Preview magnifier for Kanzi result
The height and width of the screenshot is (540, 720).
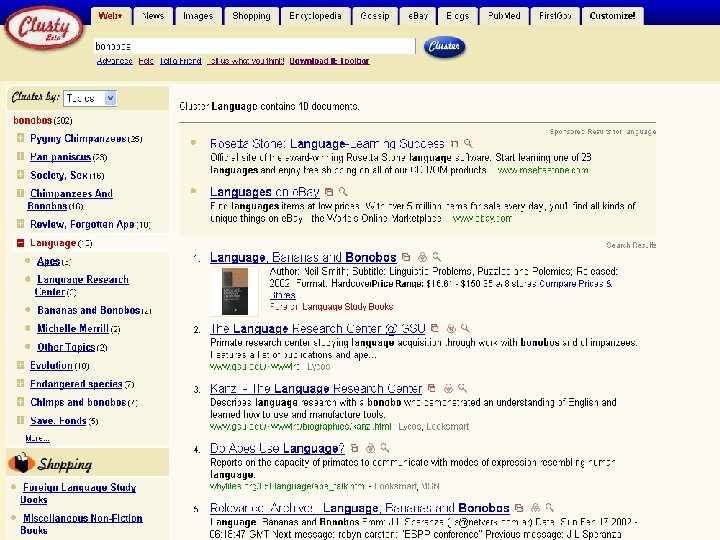coord(462,388)
